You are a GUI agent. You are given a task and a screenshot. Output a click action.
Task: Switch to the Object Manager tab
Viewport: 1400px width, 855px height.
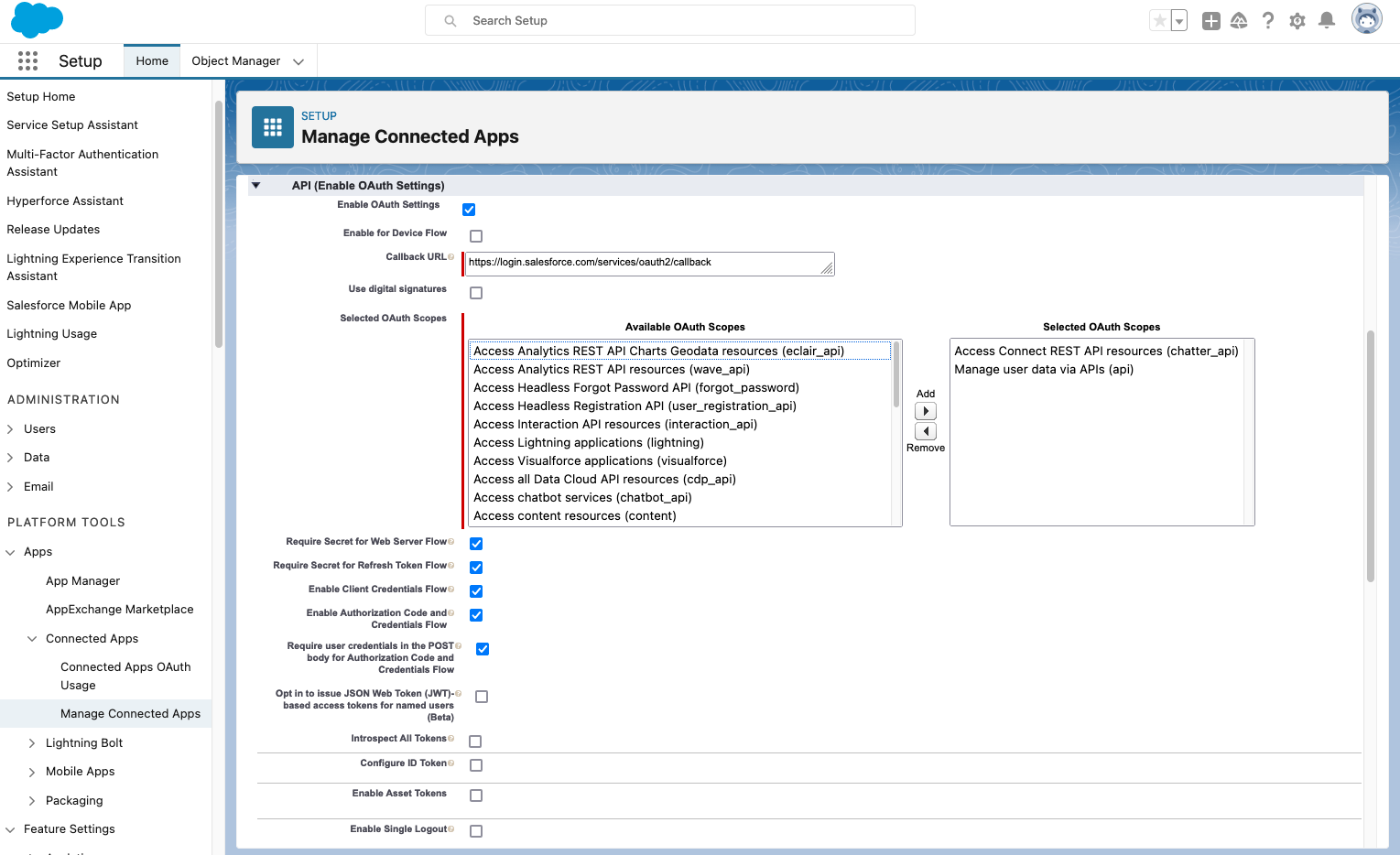click(236, 60)
